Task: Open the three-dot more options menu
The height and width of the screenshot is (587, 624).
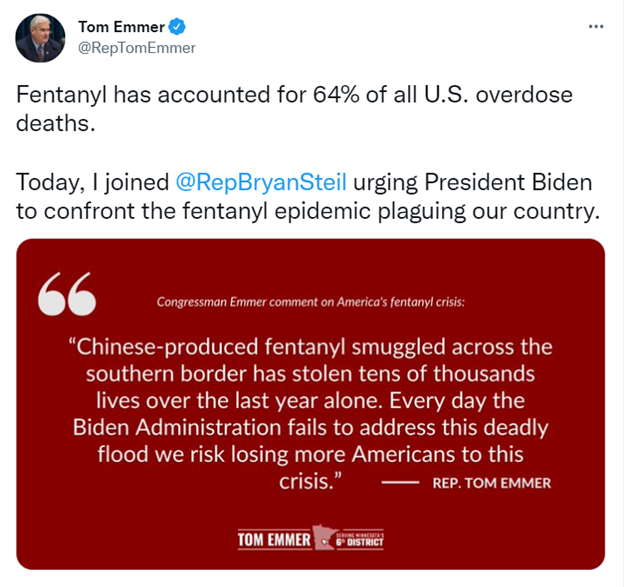Action: click(x=597, y=26)
